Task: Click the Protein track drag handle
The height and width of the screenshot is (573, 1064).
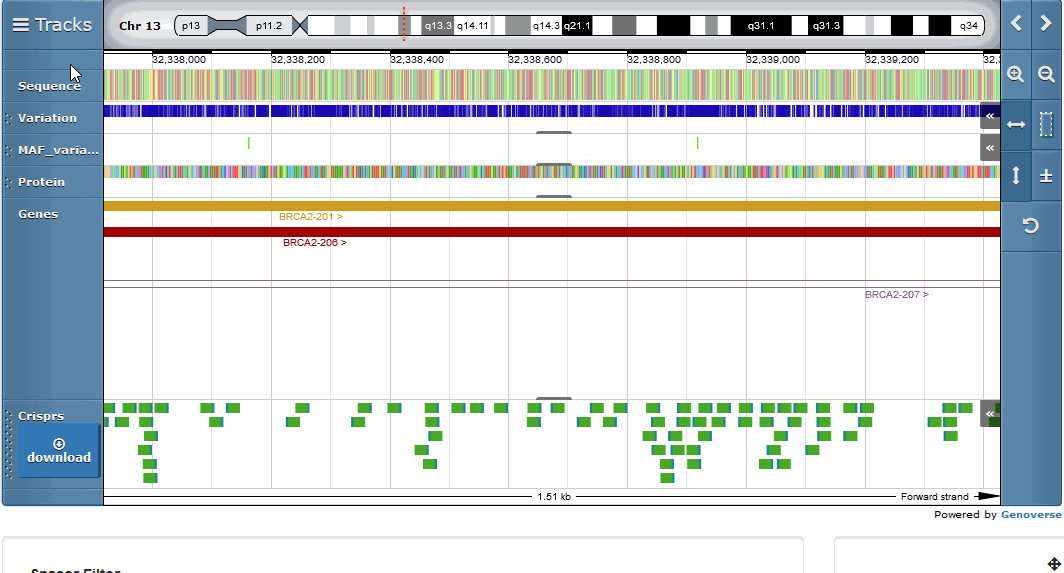Action: pos(8,182)
